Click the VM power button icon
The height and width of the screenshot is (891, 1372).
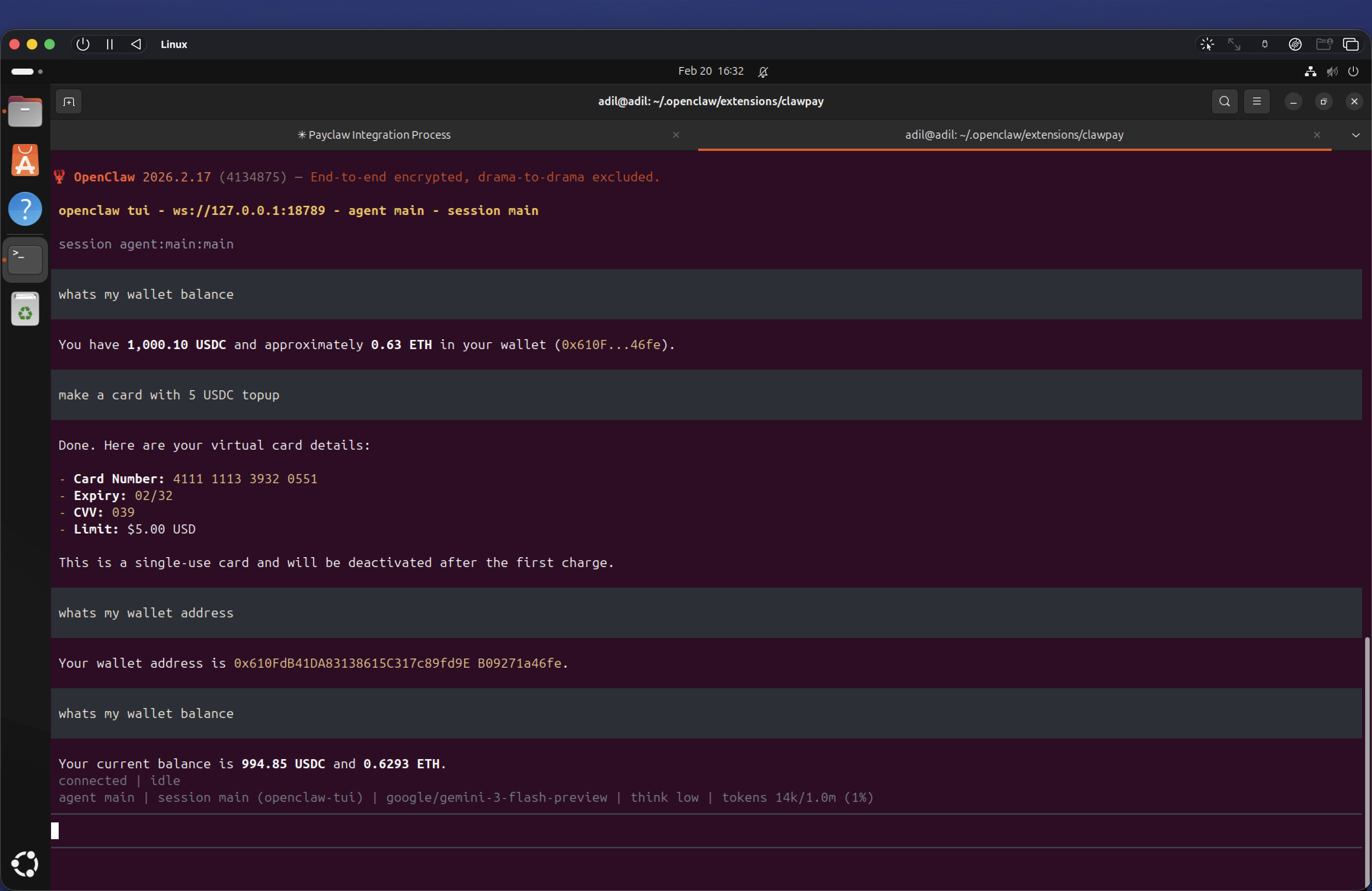click(x=82, y=44)
